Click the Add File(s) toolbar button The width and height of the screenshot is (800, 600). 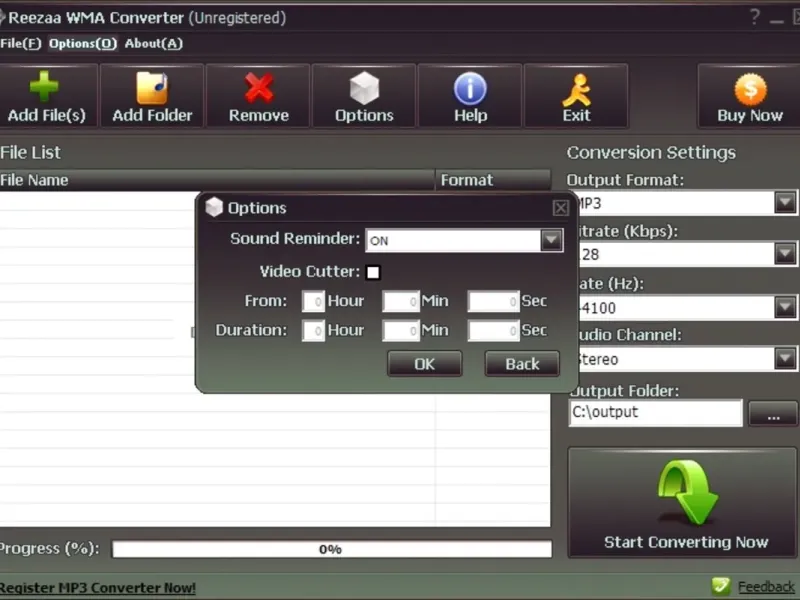[47, 96]
